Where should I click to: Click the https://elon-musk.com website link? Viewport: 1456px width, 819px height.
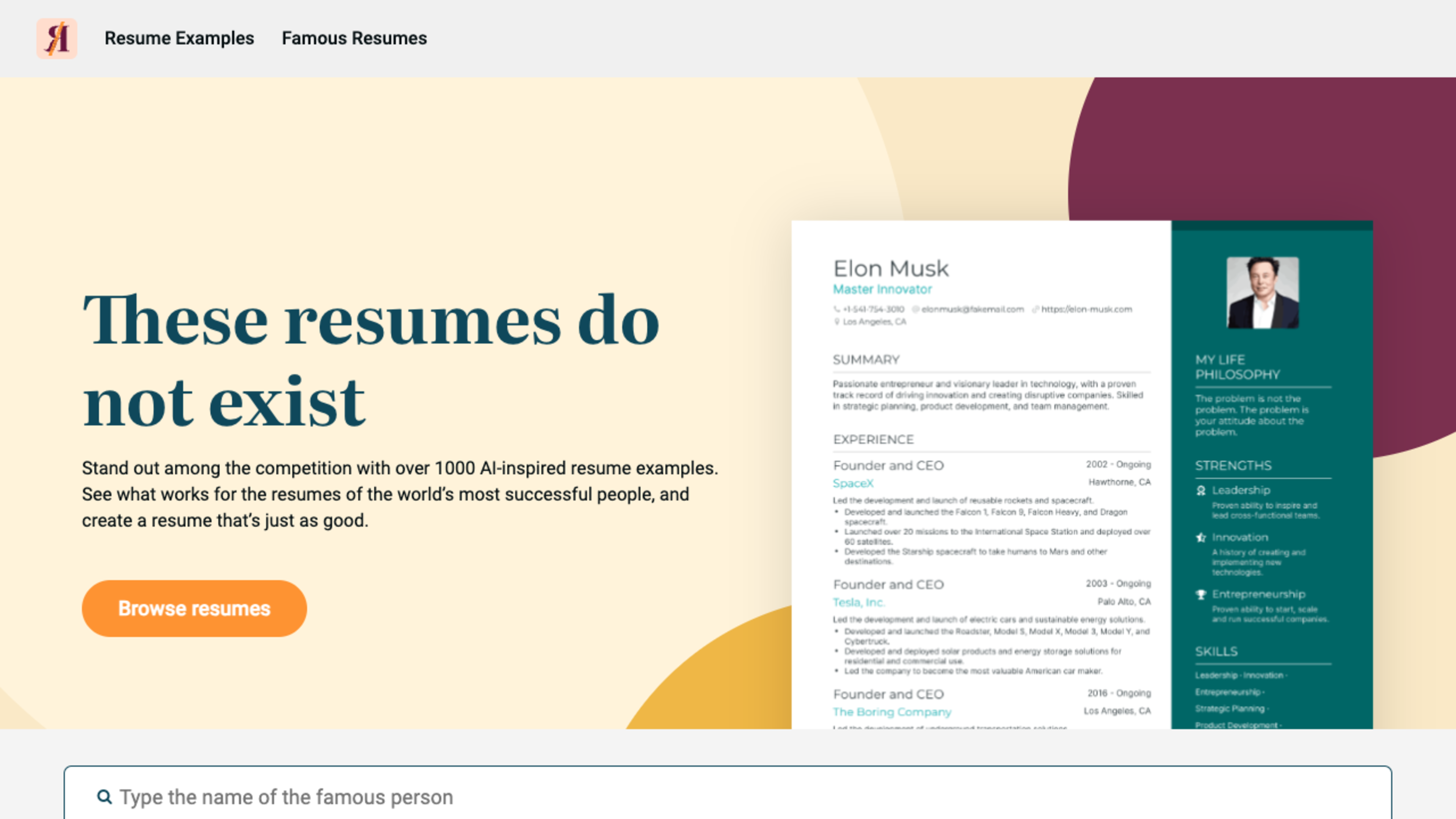pos(1086,309)
